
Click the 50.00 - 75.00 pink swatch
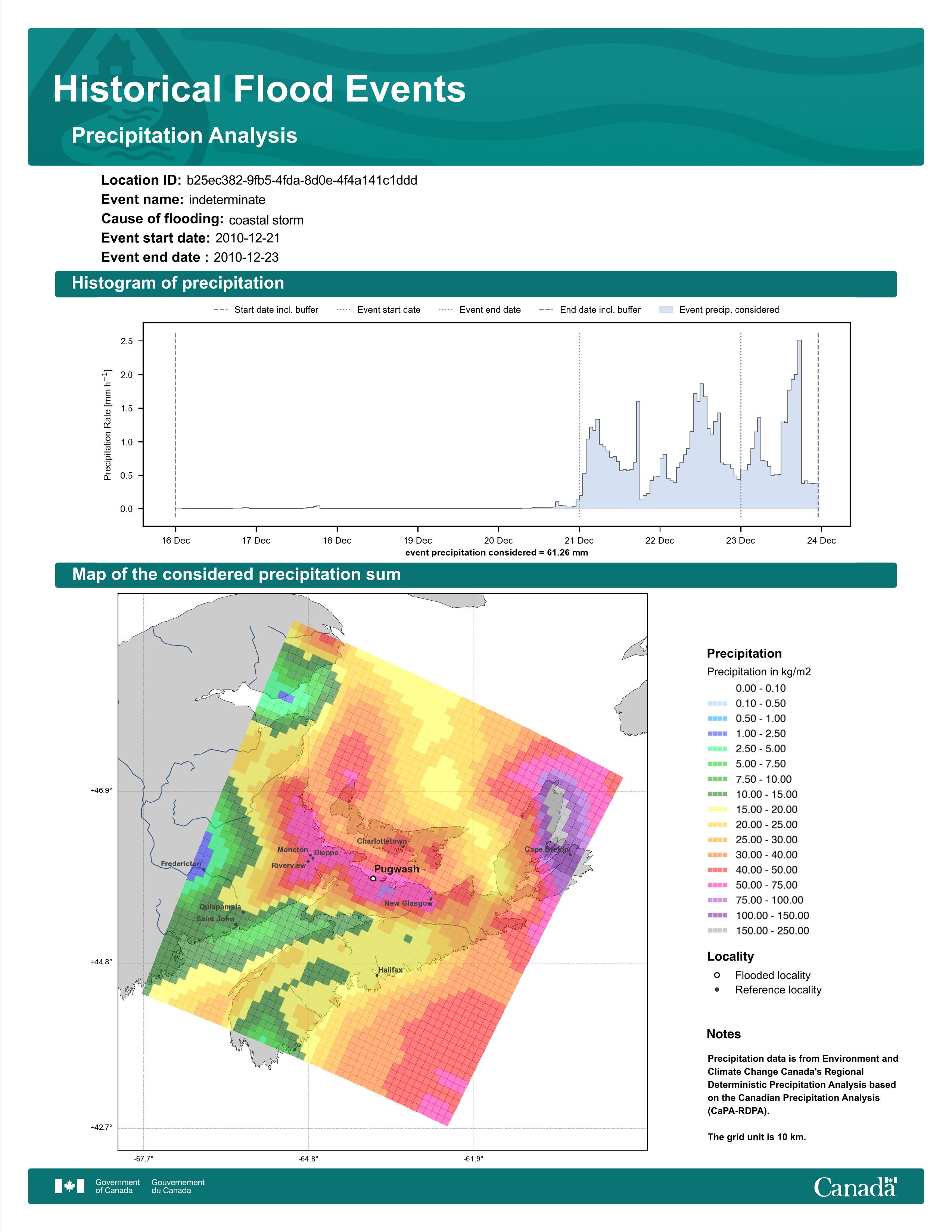(x=717, y=884)
